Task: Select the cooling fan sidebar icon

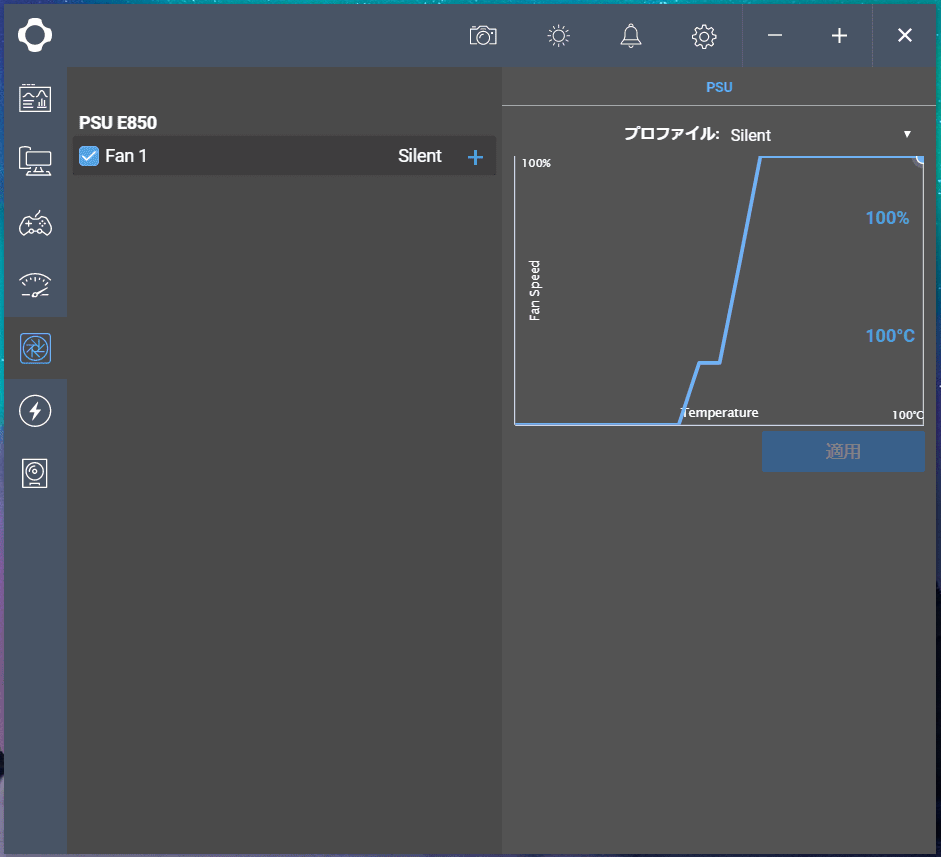Action: coord(35,348)
